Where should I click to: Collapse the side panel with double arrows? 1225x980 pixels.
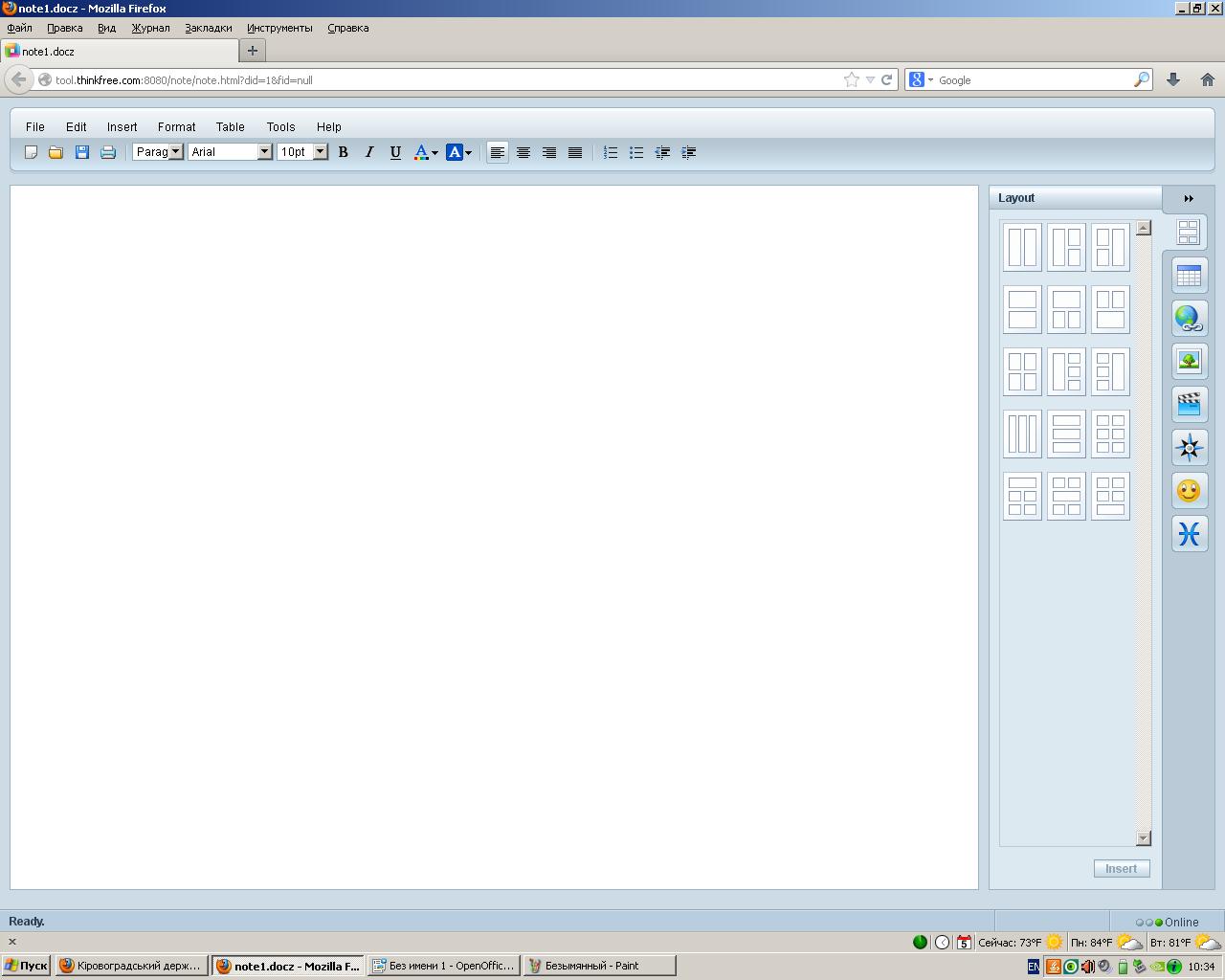coord(1189,199)
